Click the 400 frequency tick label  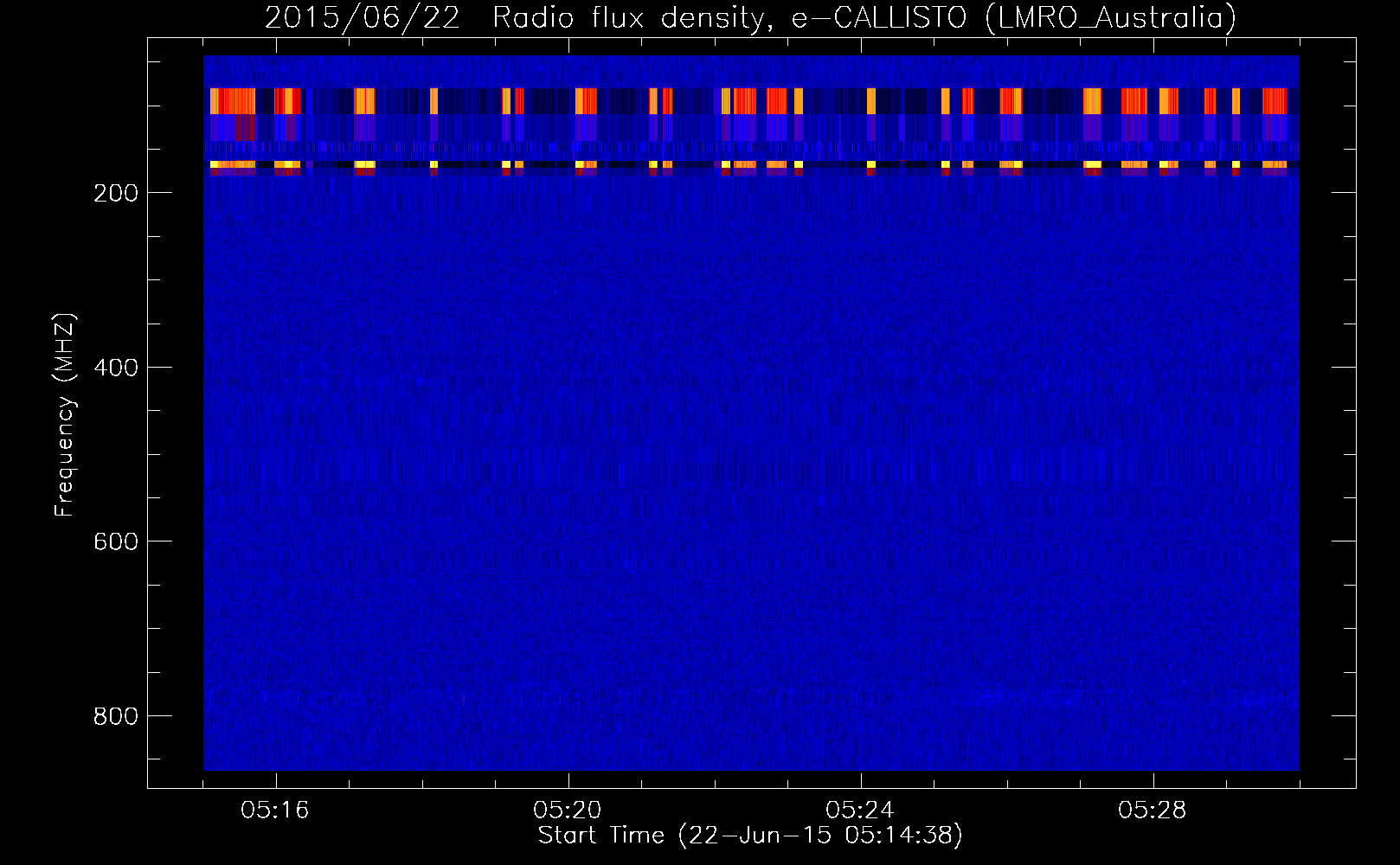[x=116, y=368]
